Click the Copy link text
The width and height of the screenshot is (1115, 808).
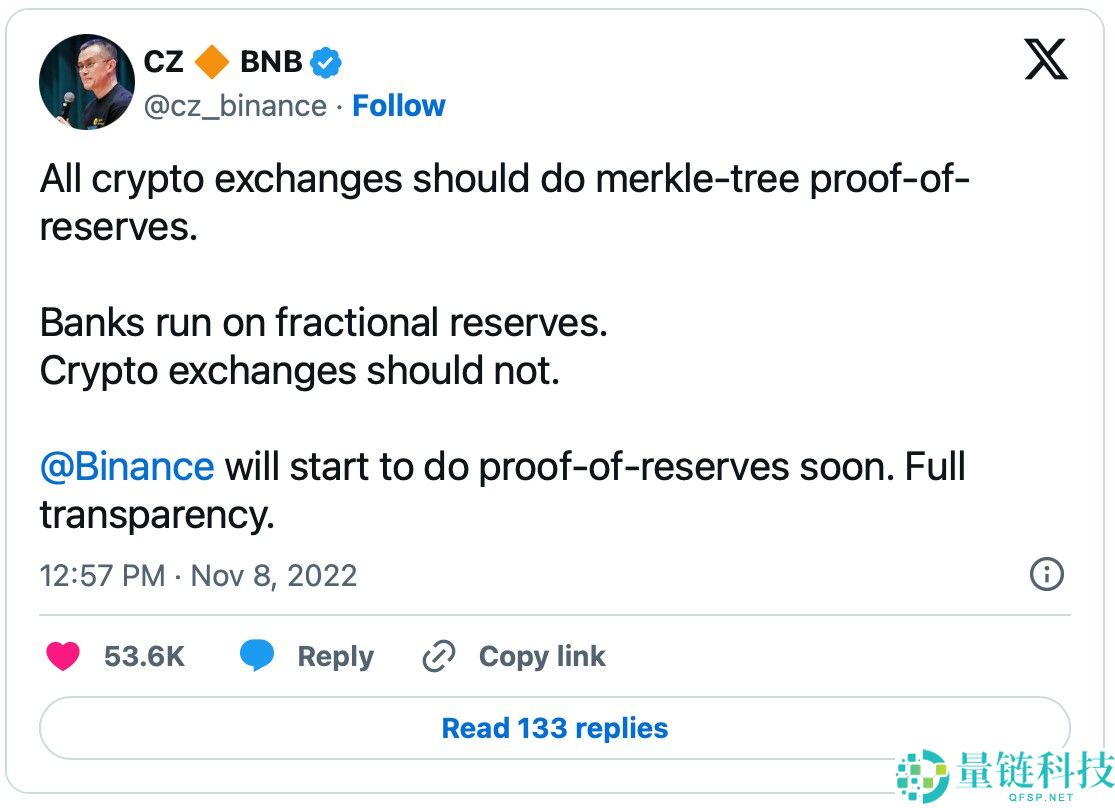pos(542,656)
